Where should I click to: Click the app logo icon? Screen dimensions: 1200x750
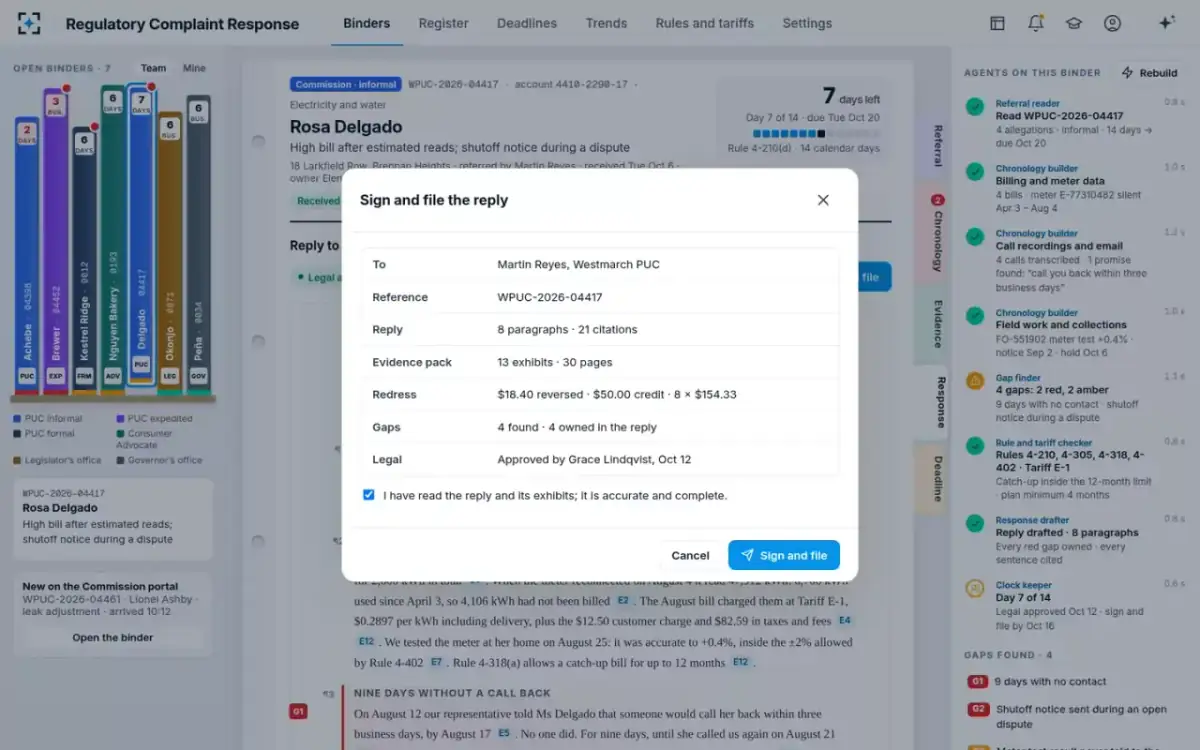[30, 23]
